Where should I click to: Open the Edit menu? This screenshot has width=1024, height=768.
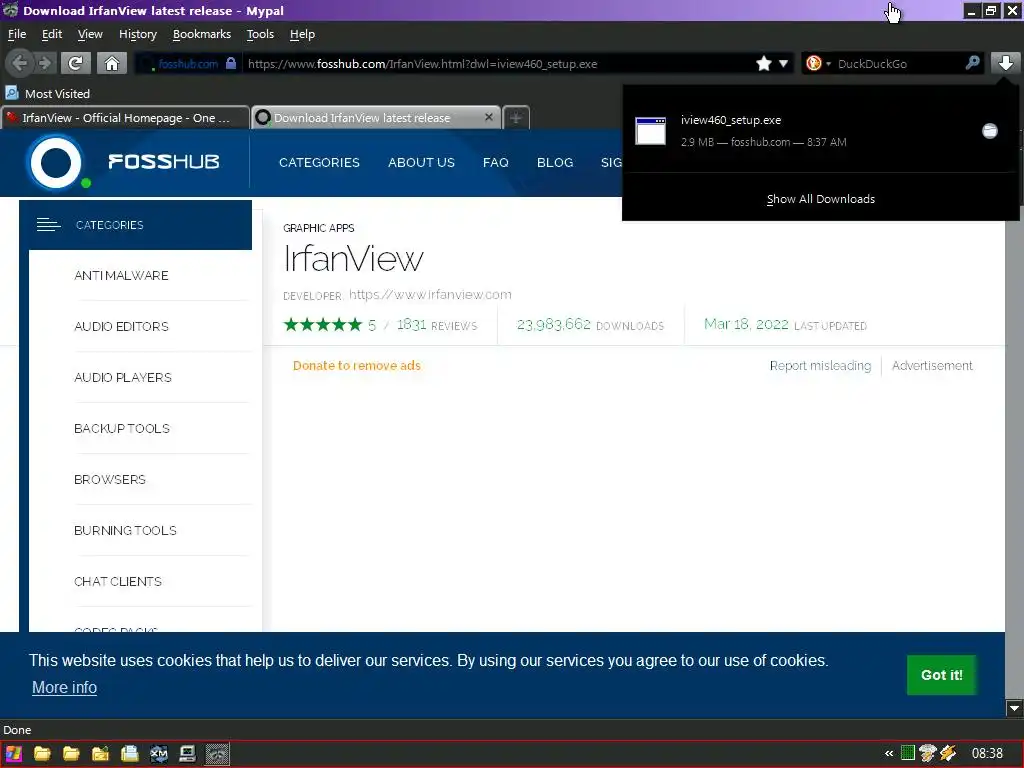[52, 34]
